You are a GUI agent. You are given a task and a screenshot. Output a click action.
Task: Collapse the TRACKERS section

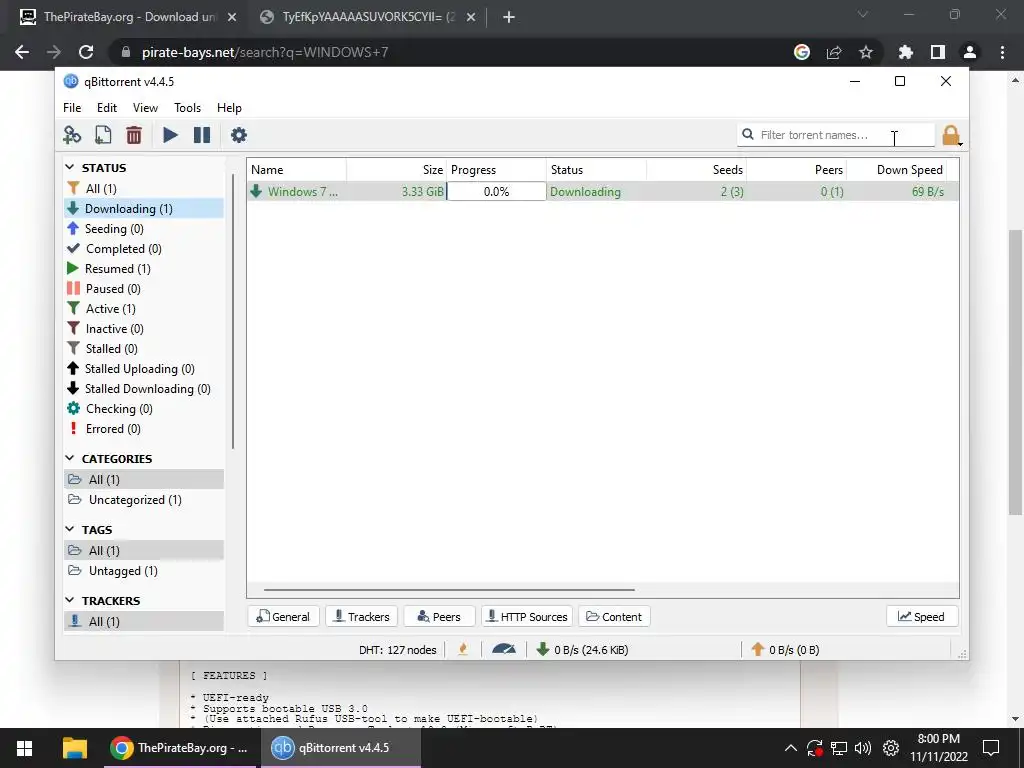70,600
